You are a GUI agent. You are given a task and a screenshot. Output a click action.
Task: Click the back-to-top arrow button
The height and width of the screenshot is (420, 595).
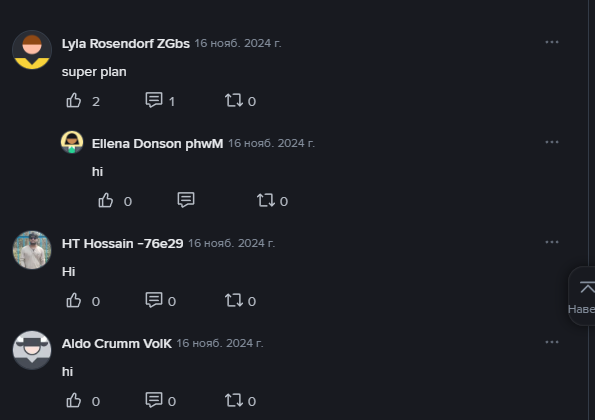586,288
